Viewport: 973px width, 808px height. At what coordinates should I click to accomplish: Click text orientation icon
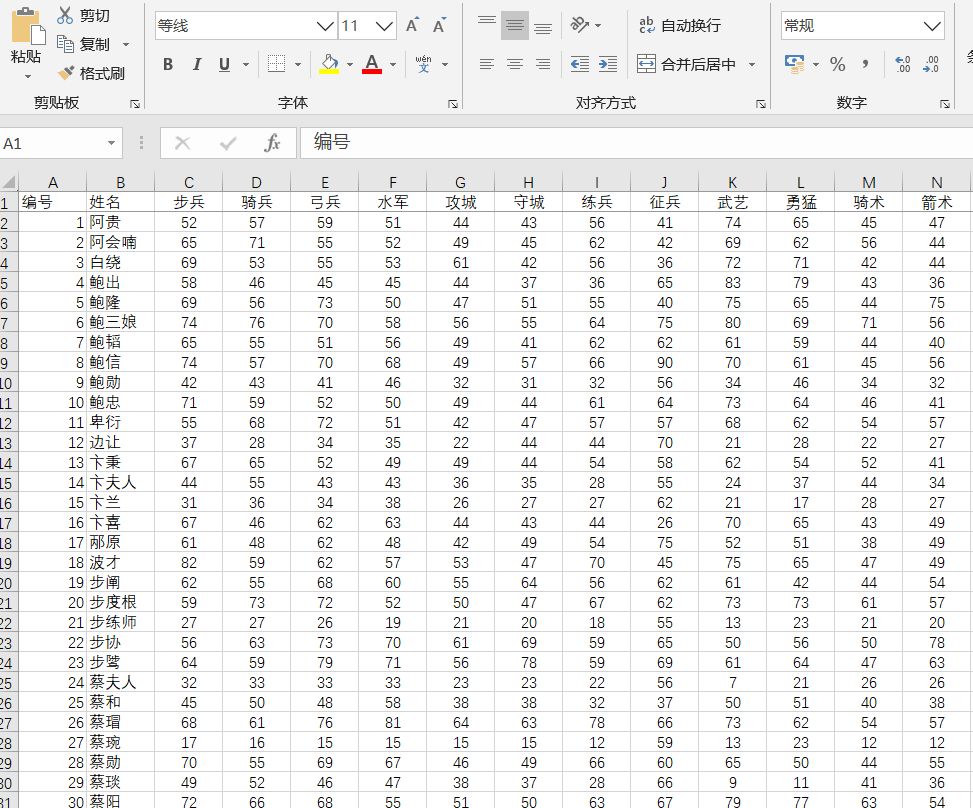click(x=580, y=25)
